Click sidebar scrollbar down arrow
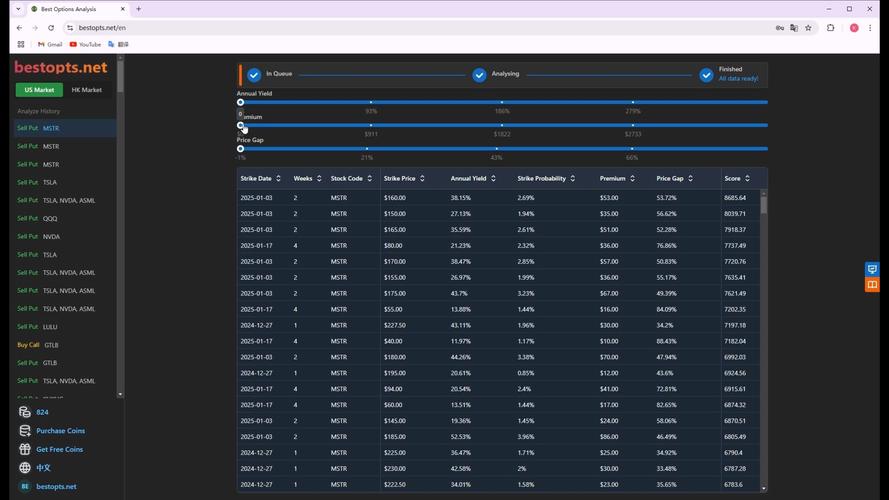Image resolution: width=889 pixels, height=500 pixels. click(x=120, y=394)
